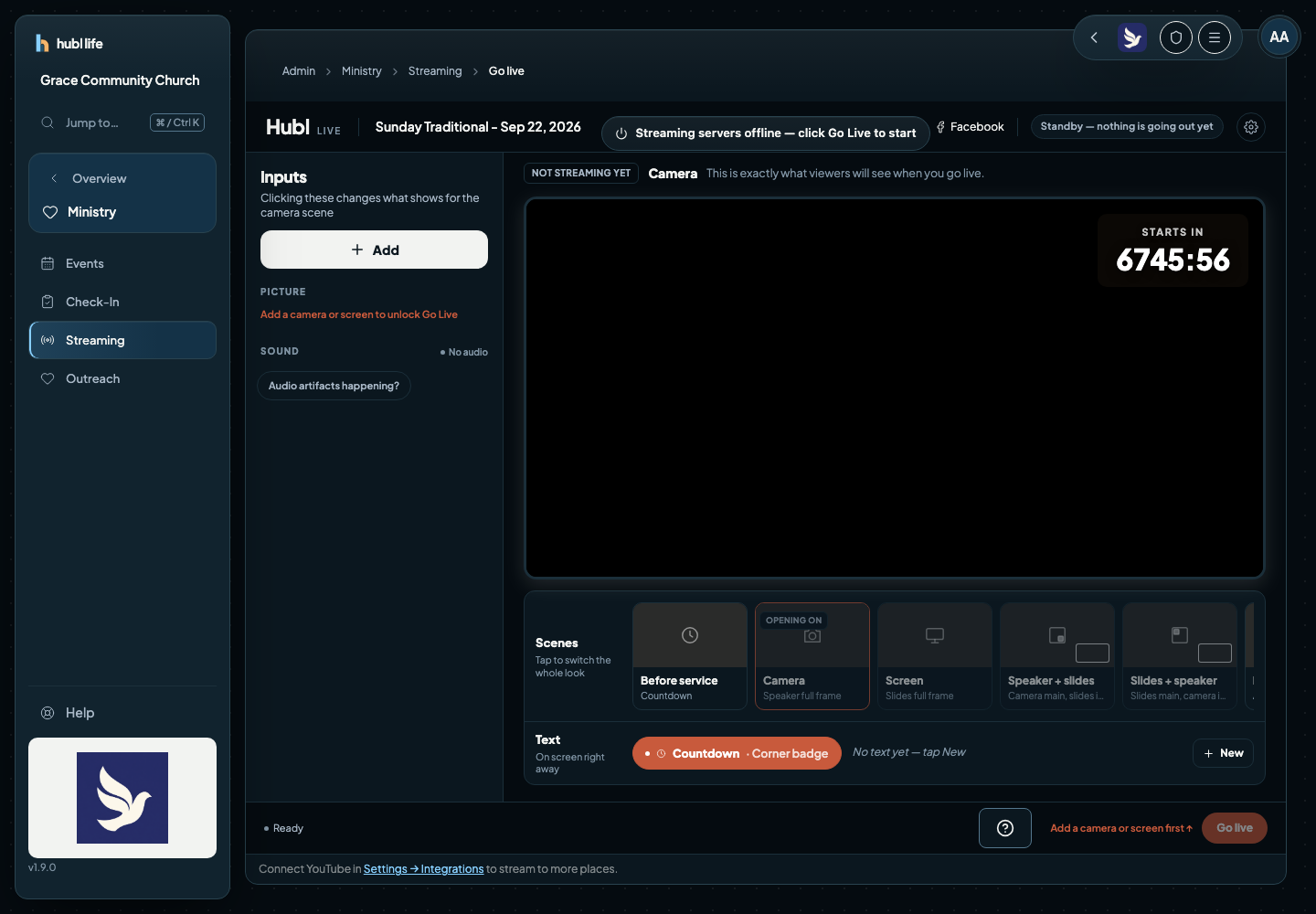Click the dove church logo in toolbar
Screen dimensions: 1316x914
tap(1132, 37)
